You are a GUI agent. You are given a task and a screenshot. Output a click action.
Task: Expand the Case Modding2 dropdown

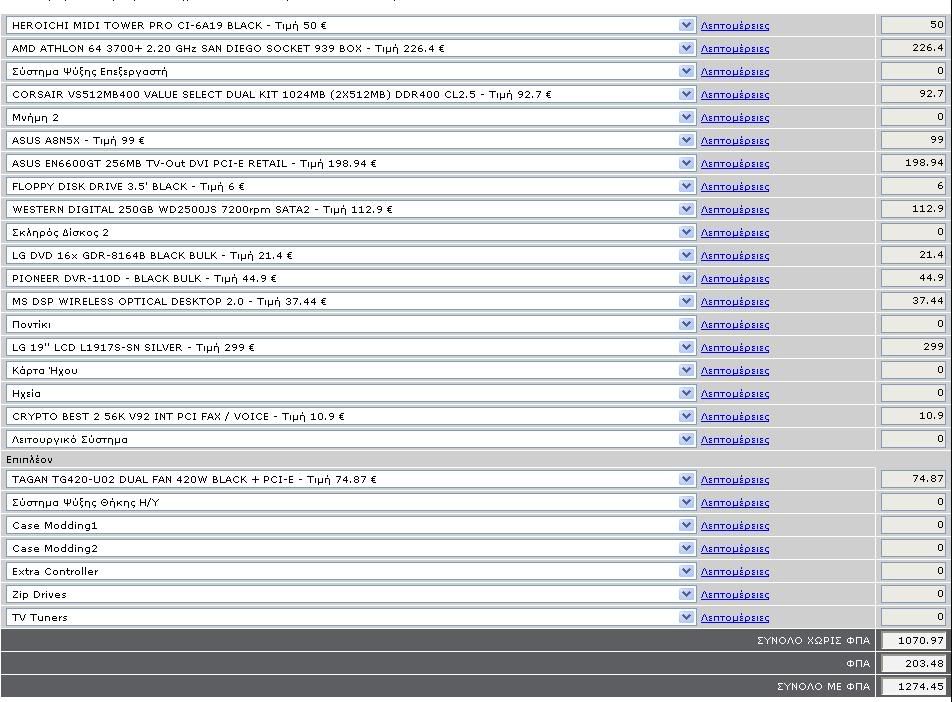pyautogui.click(x=350, y=549)
